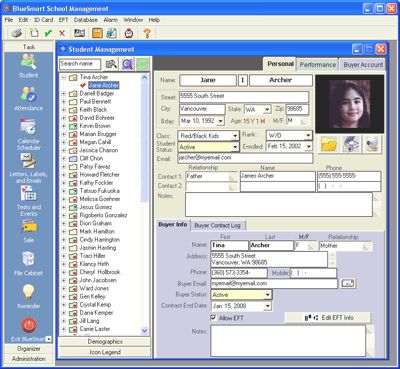Click the Edit EFT Info button
The height and width of the screenshot is (369, 400).
point(328,318)
